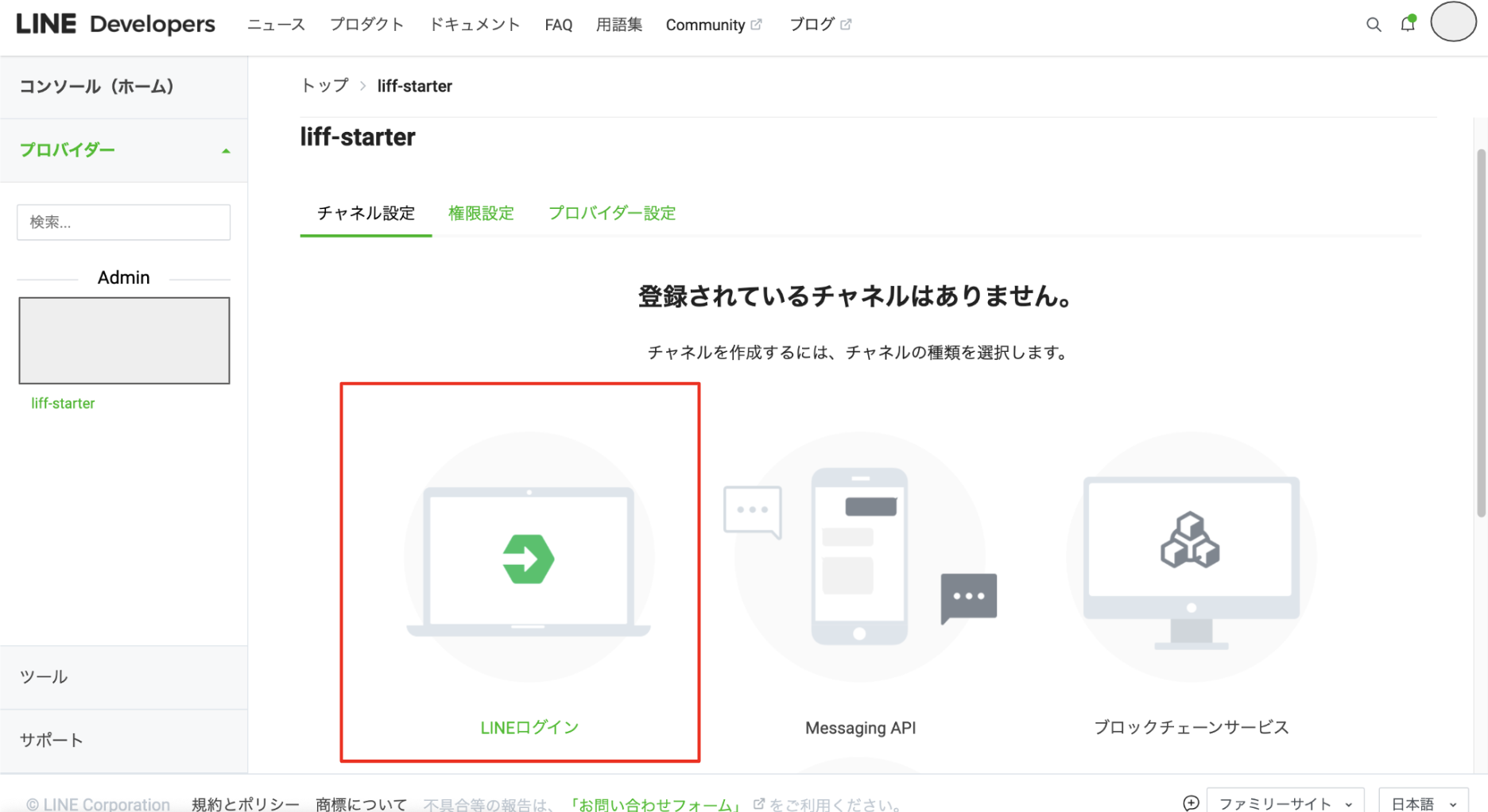The height and width of the screenshot is (812, 1488).
Task: Click the sidebar 検索 search field
Action: (123, 222)
